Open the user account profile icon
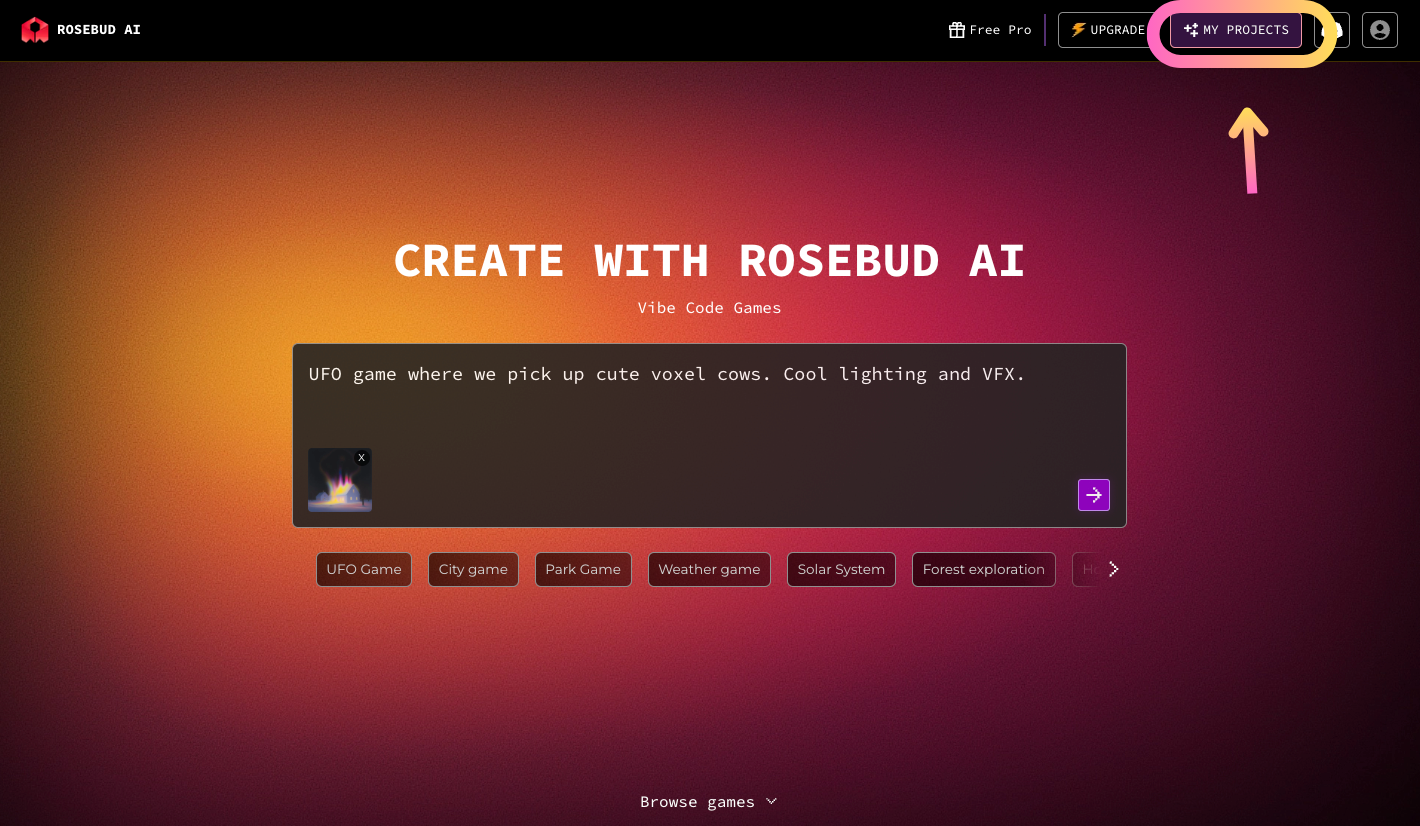This screenshot has width=1420, height=826. point(1380,30)
